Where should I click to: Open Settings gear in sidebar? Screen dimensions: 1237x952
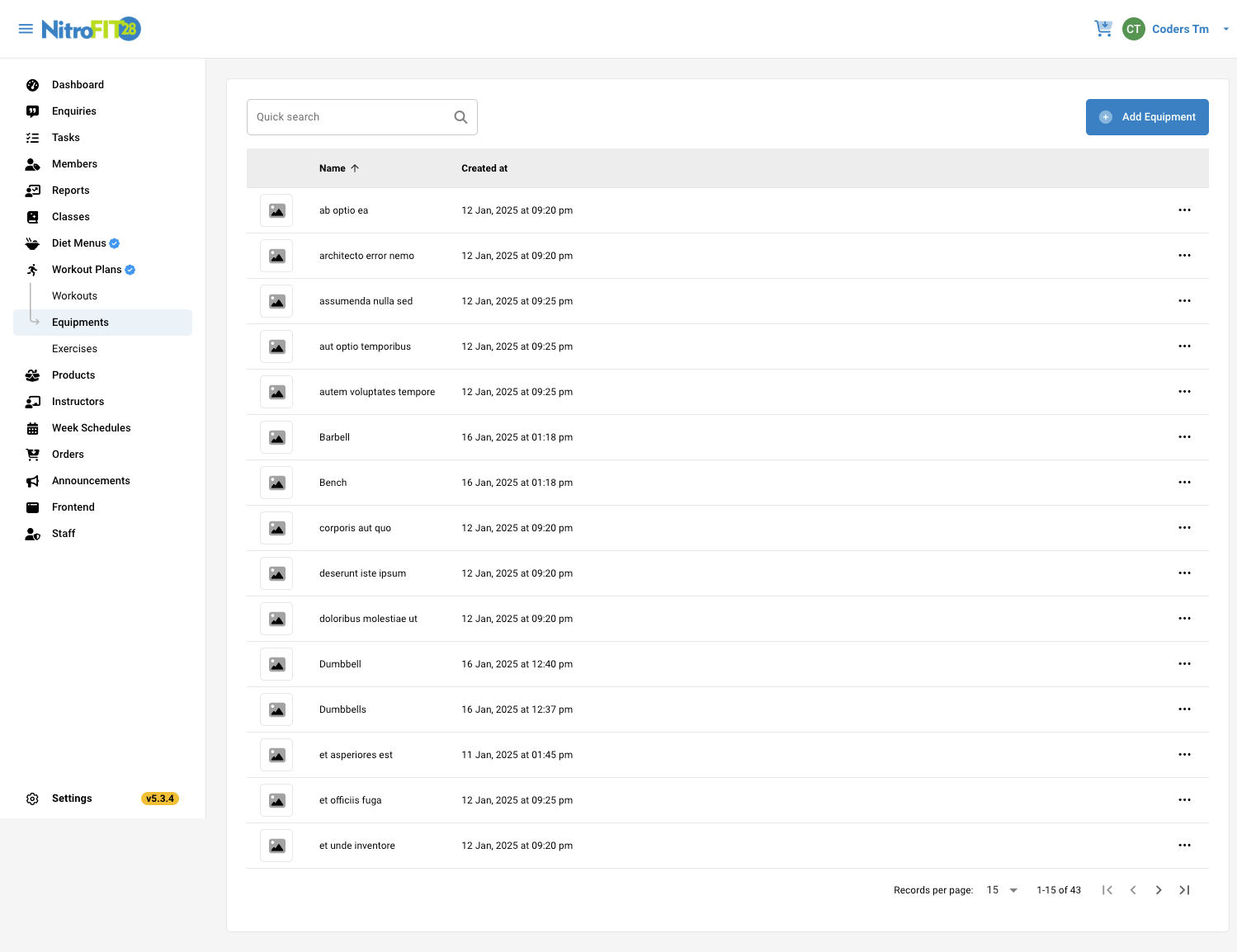pos(33,799)
